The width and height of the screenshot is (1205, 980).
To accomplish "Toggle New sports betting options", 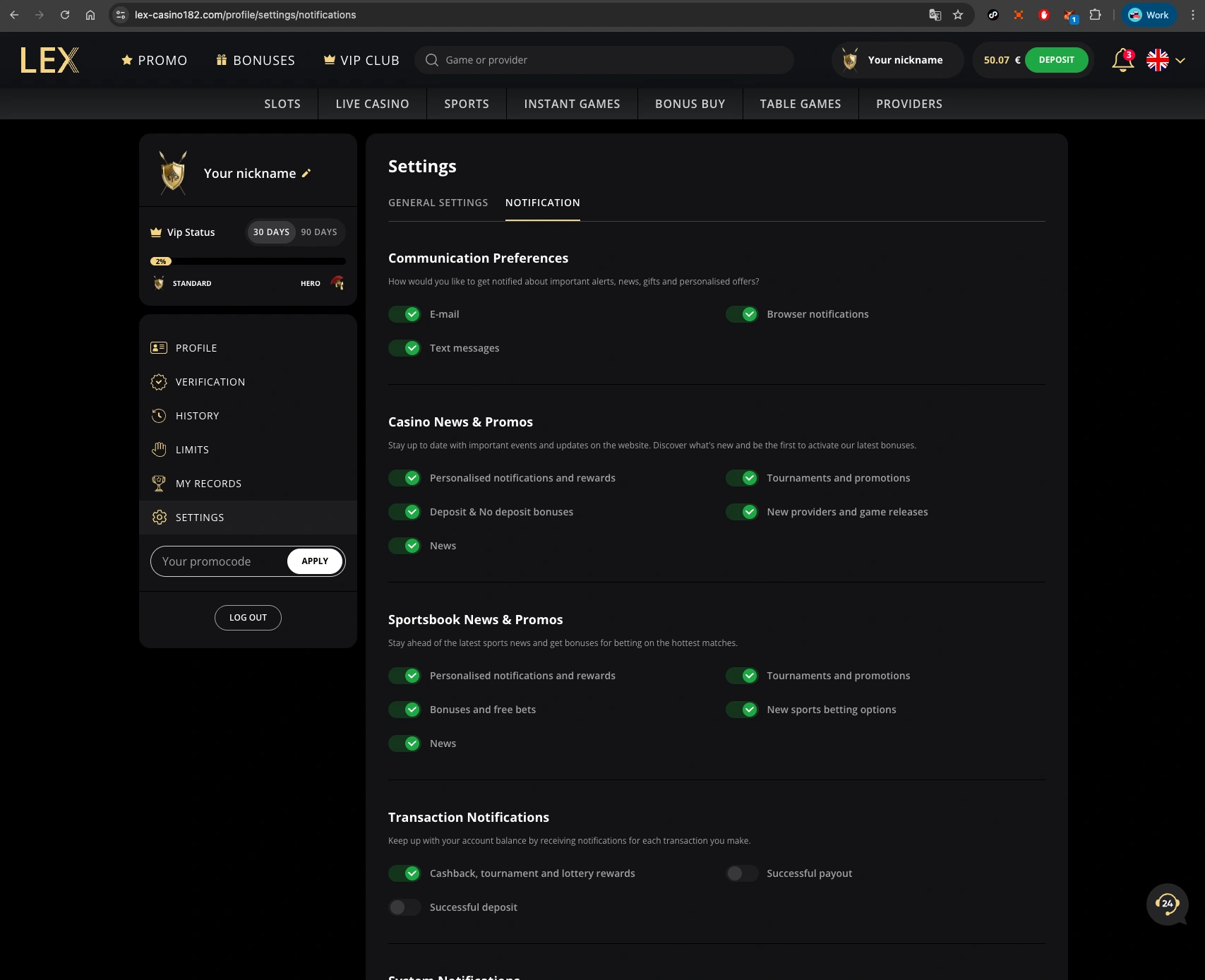I will (x=742, y=710).
